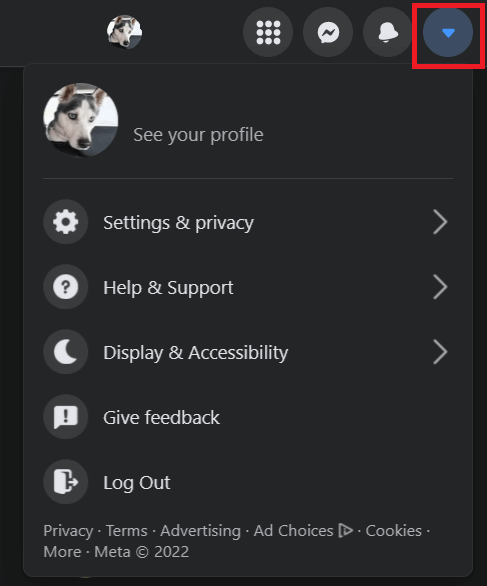
Task: Click the large husky profile picture
Action: point(81,120)
